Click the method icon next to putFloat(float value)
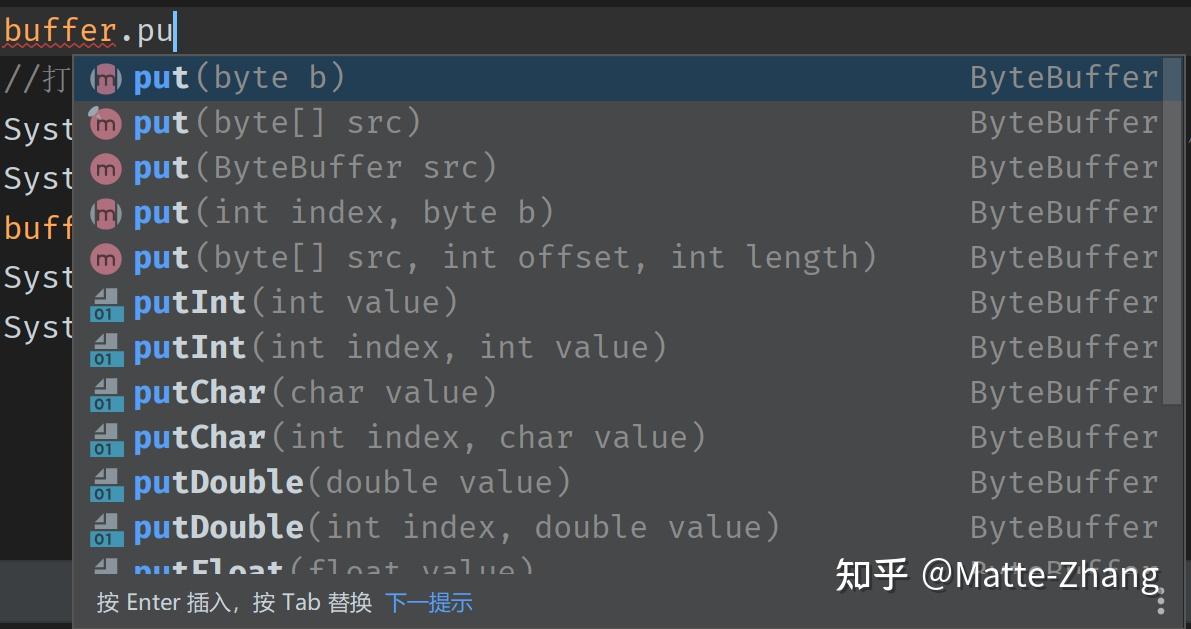The width and height of the screenshot is (1191, 629). tap(105, 568)
